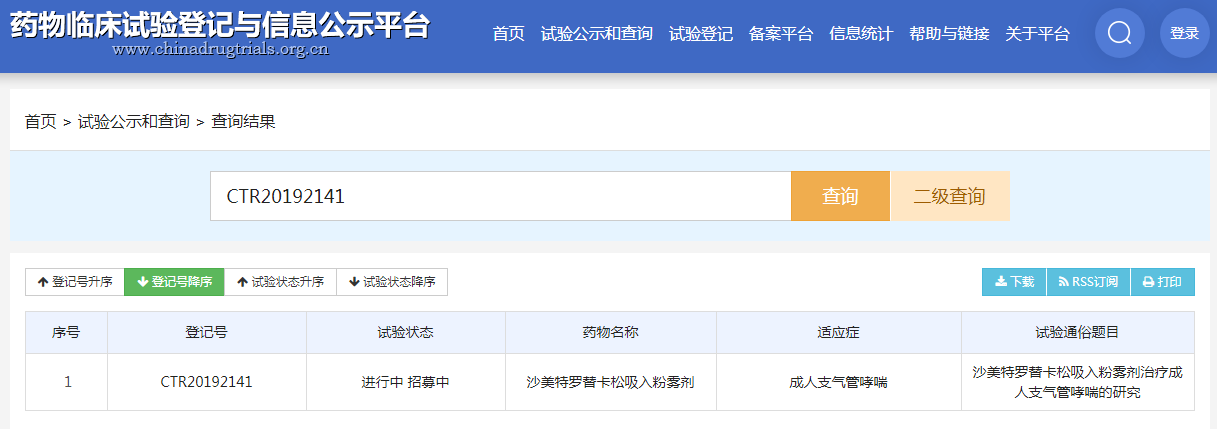Focus the search field containing CTR20192141
Screen dimensions: 1217x429
501,196
